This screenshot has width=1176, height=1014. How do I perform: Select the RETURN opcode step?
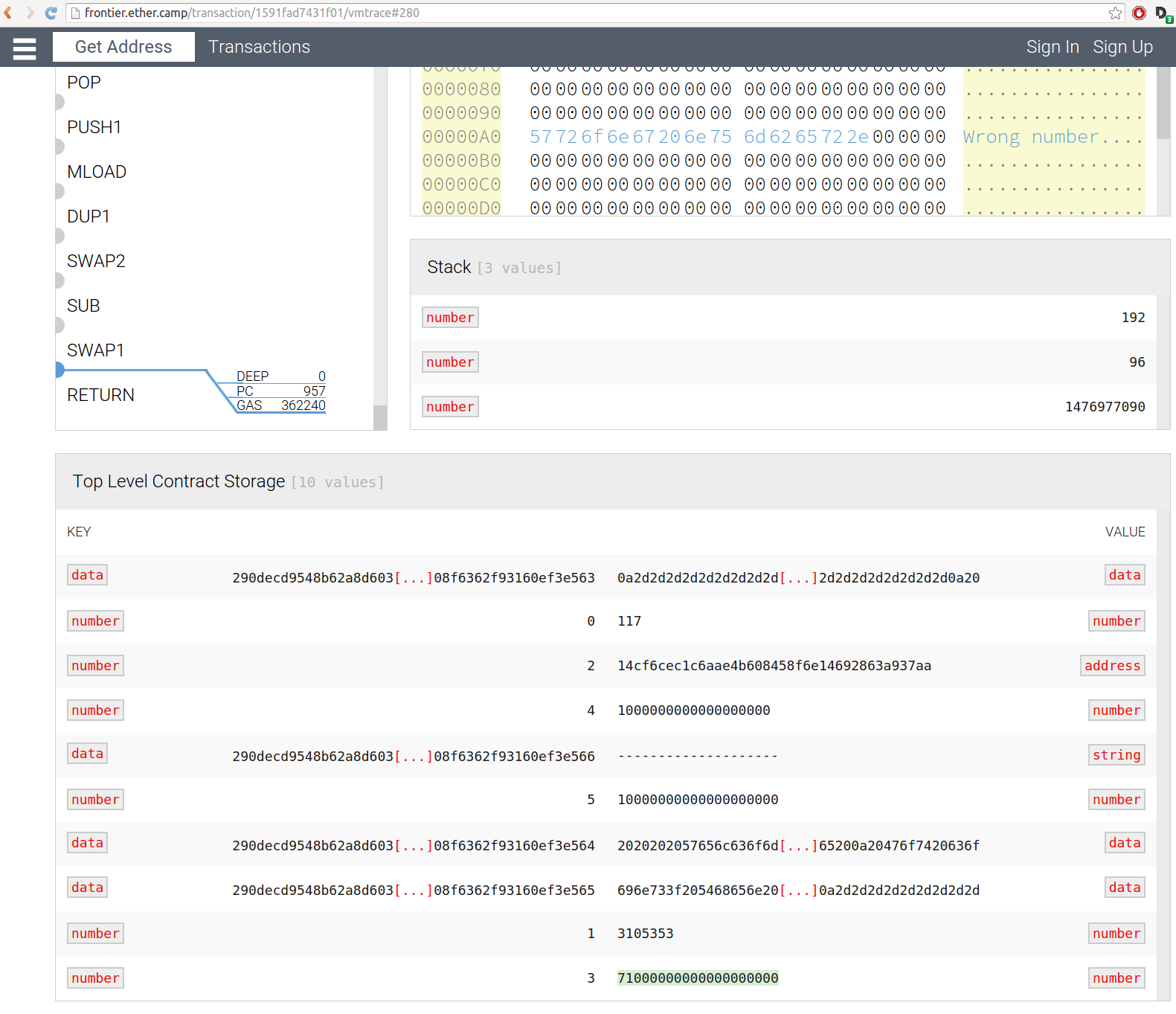click(x=100, y=395)
